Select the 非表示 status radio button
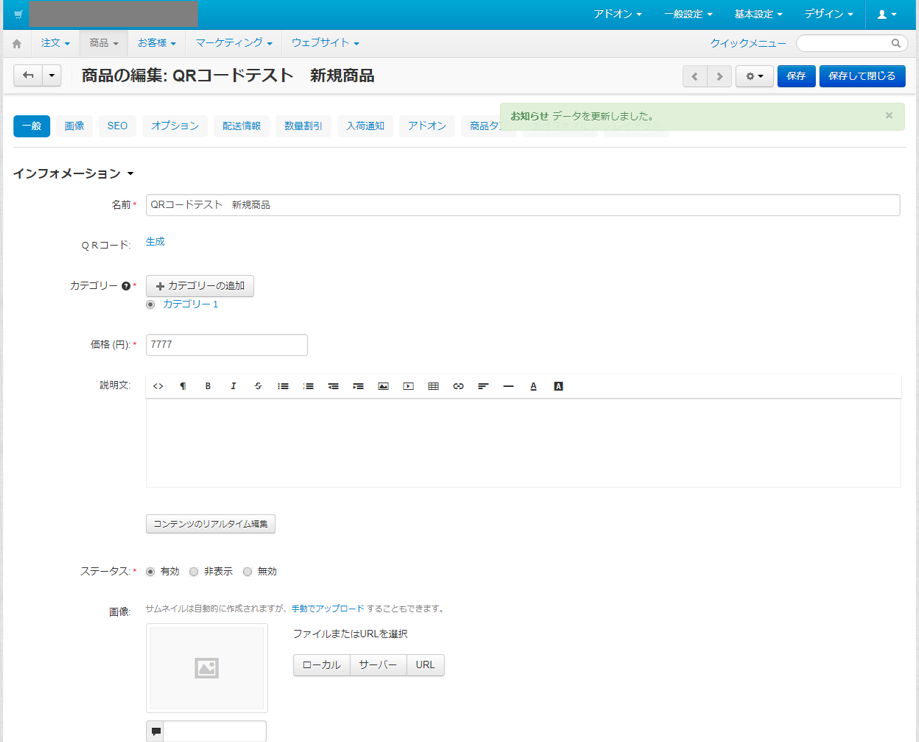Screen dimensions: 919x742 [x=194, y=572]
